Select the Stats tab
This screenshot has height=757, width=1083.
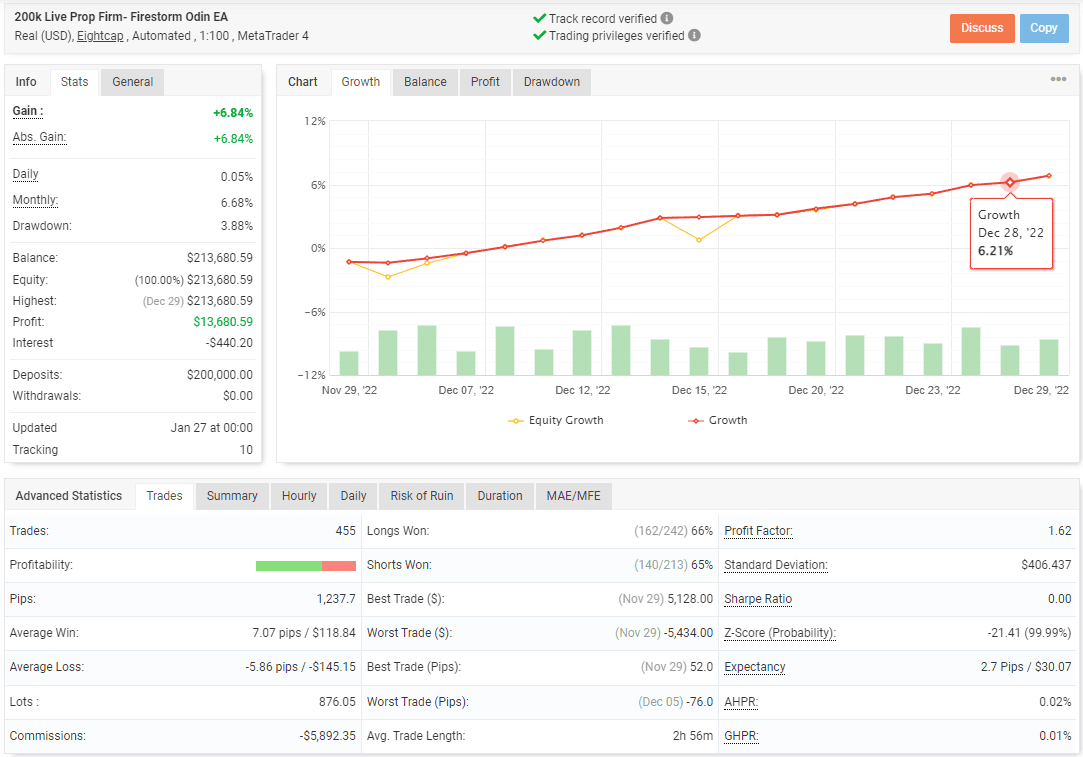point(75,82)
